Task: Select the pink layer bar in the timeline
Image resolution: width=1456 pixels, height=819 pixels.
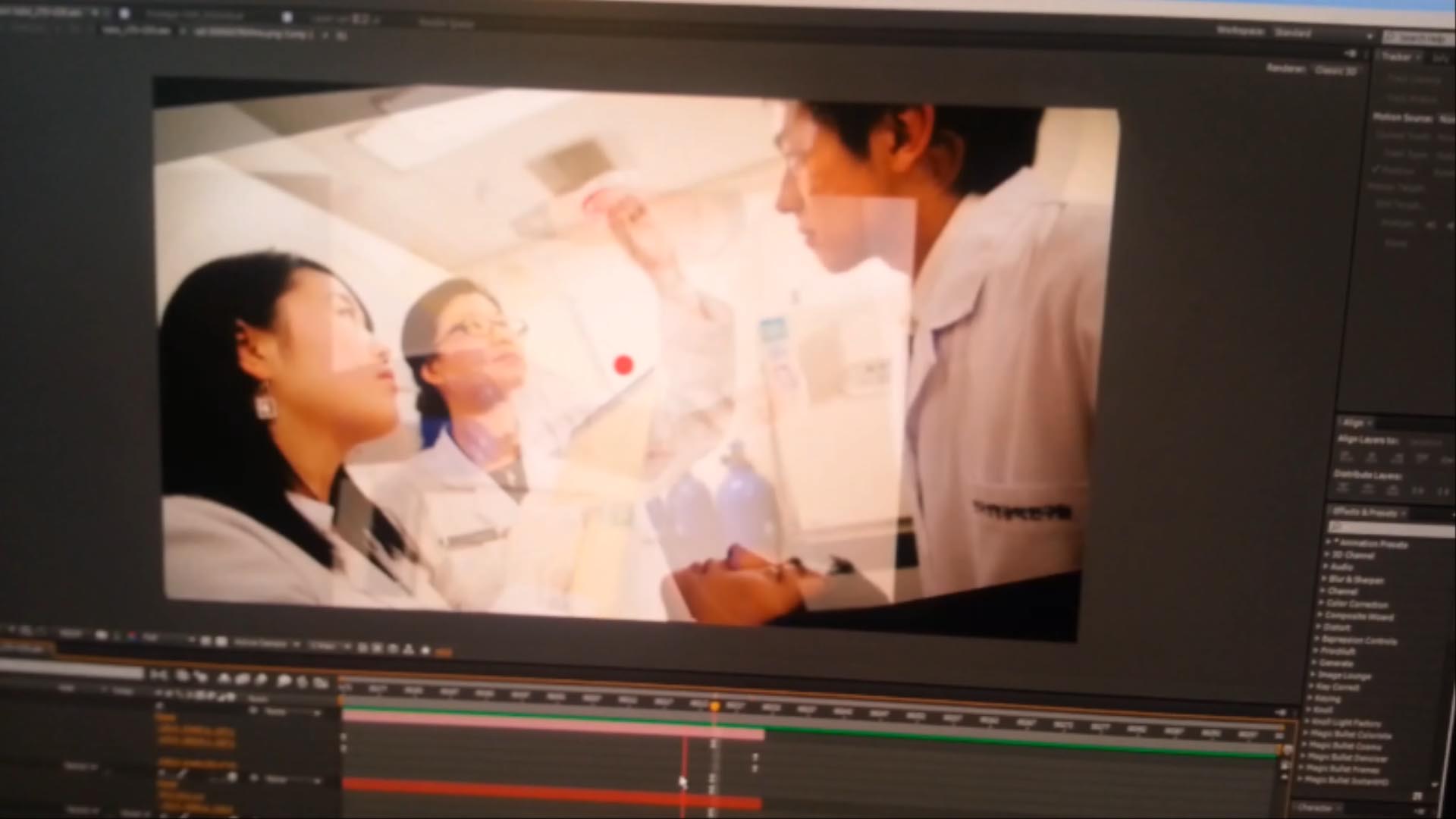Action: pos(554,725)
